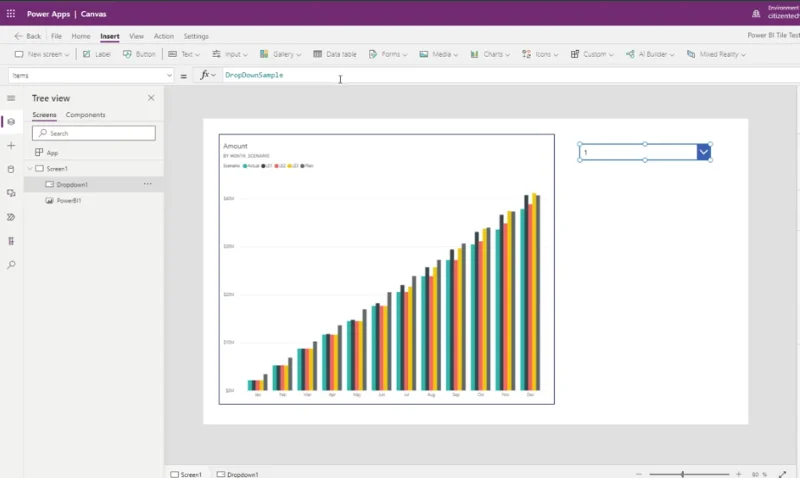800x478 pixels.
Task: Open the Environment picker icon
Action: [x=756, y=14]
